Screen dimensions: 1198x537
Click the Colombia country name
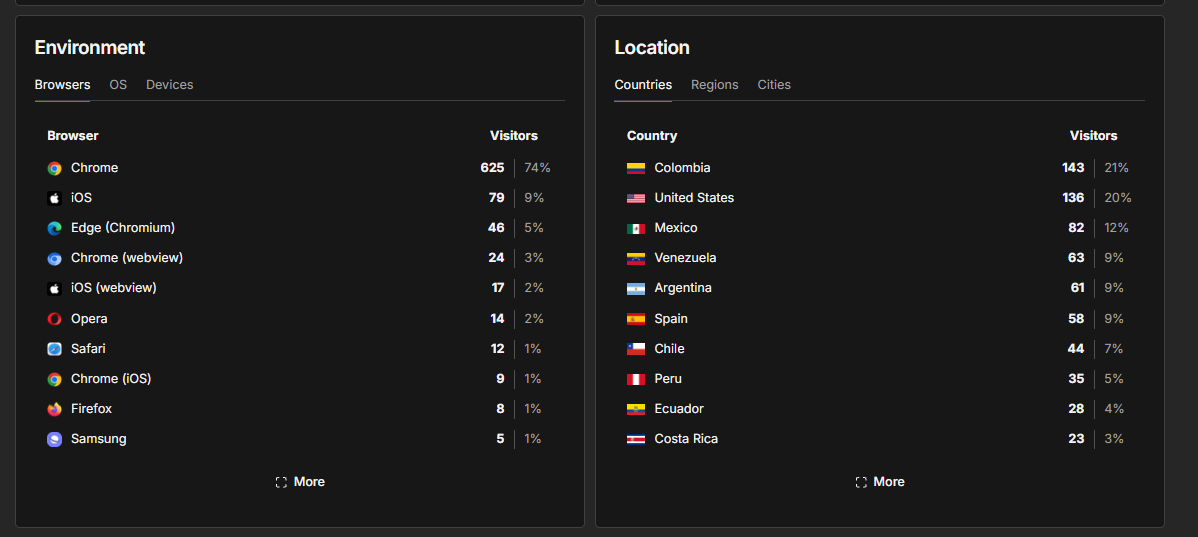[x=682, y=167]
